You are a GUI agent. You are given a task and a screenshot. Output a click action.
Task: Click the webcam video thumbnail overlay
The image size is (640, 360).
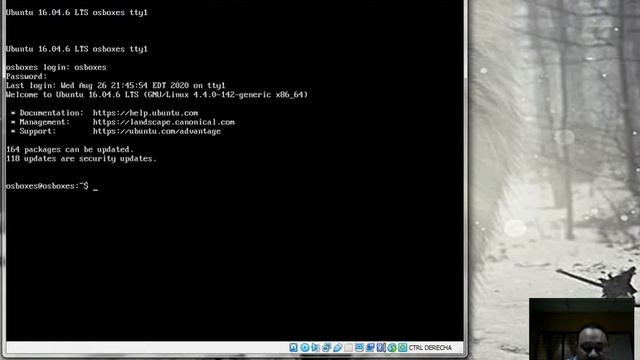tap(581, 329)
